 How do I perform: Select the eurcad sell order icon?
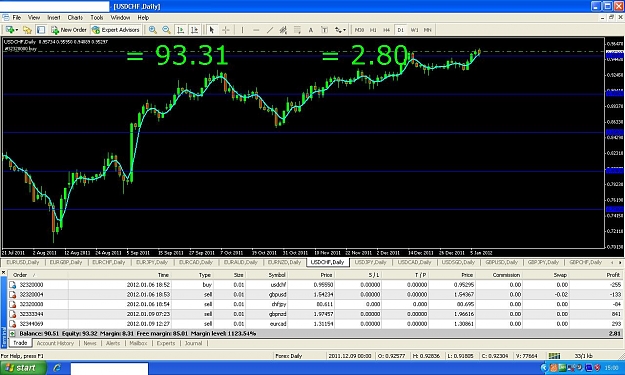[x=13, y=324]
